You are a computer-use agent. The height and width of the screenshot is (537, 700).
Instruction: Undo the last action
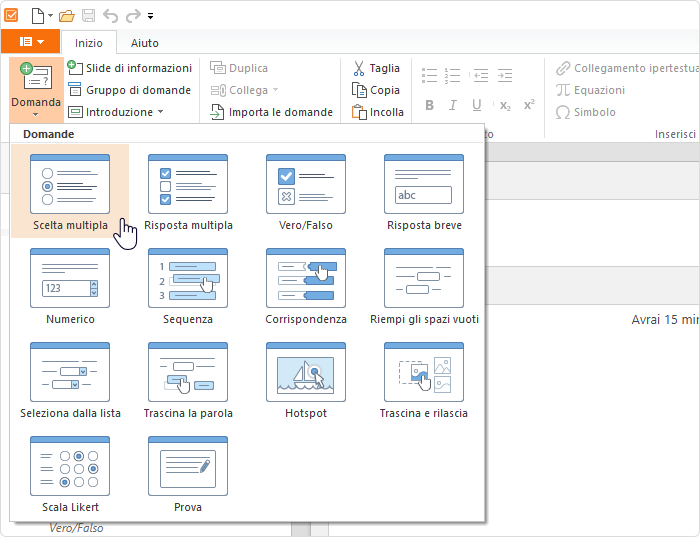pyautogui.click(x=110, y=17)
